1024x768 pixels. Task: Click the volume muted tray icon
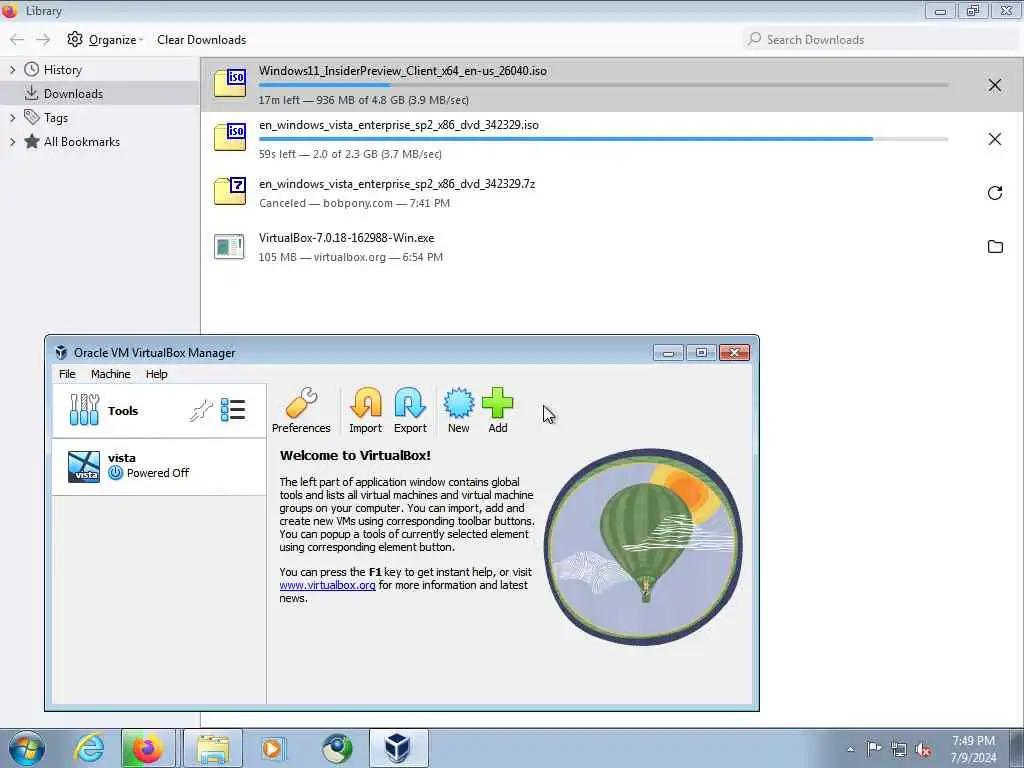pos(923,750)
